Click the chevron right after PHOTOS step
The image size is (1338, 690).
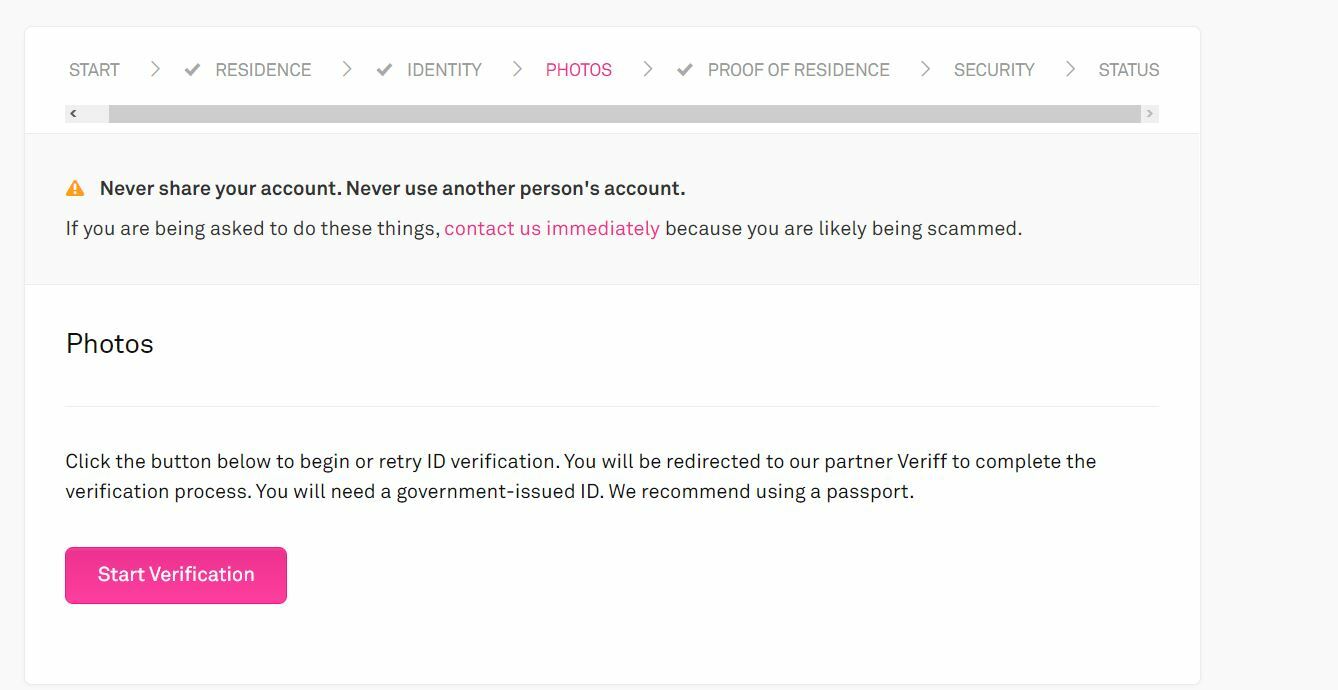click(648, 69)
